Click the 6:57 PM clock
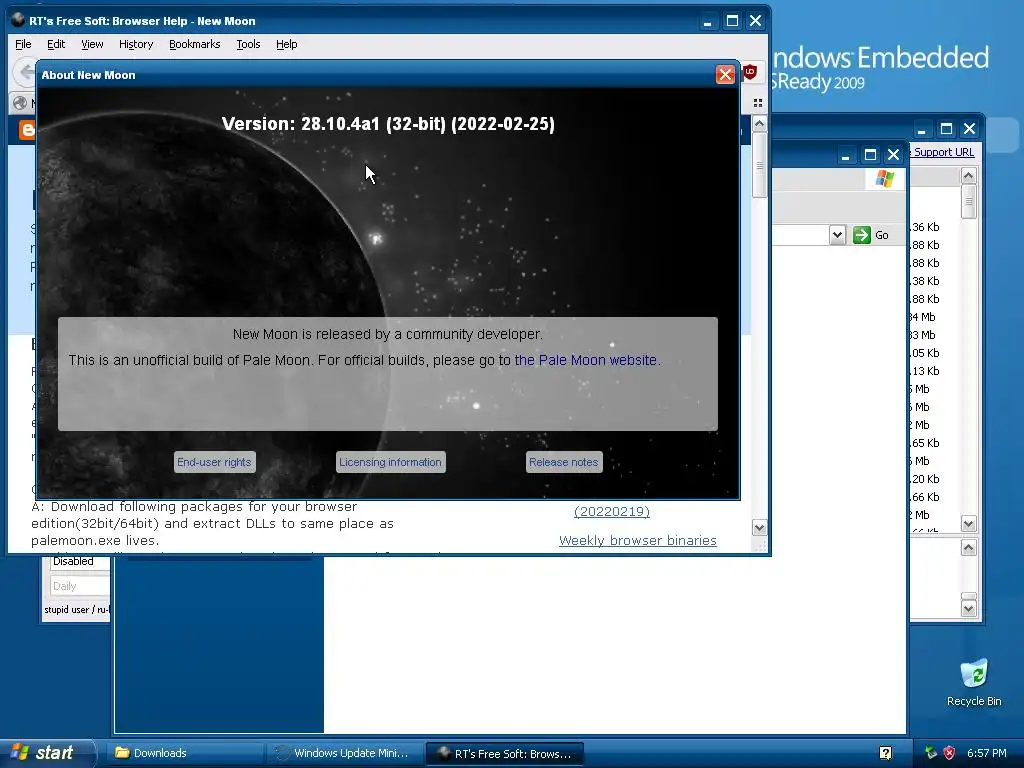Screen dimensions: 1024x768 (x=987, y=753)
